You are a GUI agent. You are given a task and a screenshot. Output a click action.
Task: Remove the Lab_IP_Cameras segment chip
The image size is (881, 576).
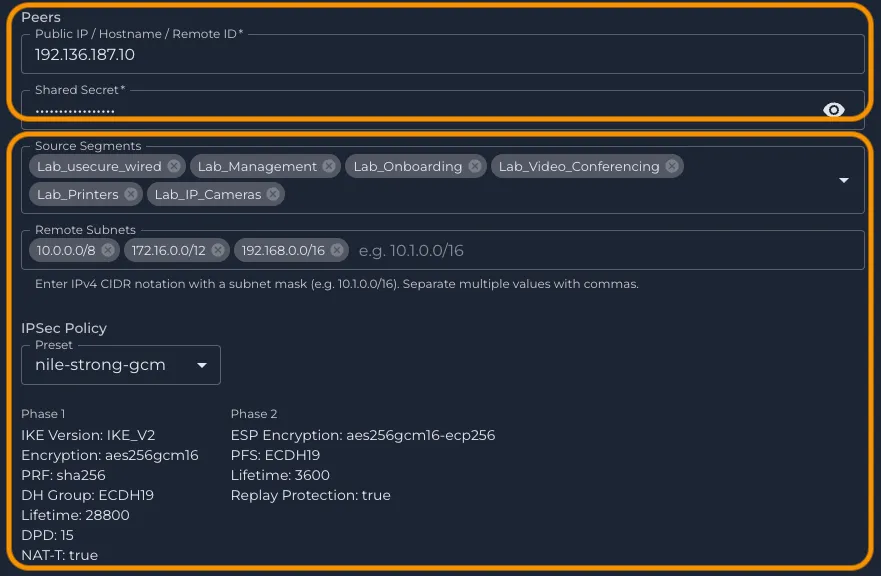[x=273, y=194]
